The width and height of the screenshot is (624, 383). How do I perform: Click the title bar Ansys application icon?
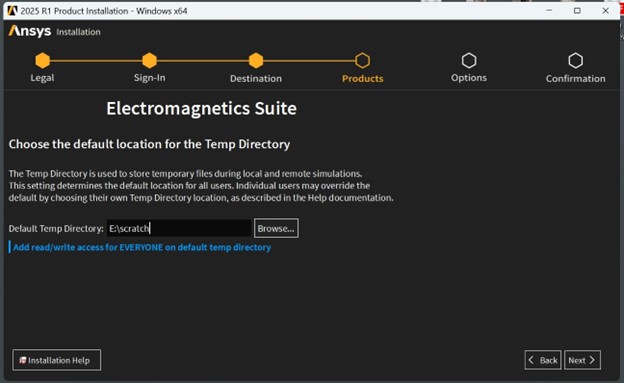[12, 11]
